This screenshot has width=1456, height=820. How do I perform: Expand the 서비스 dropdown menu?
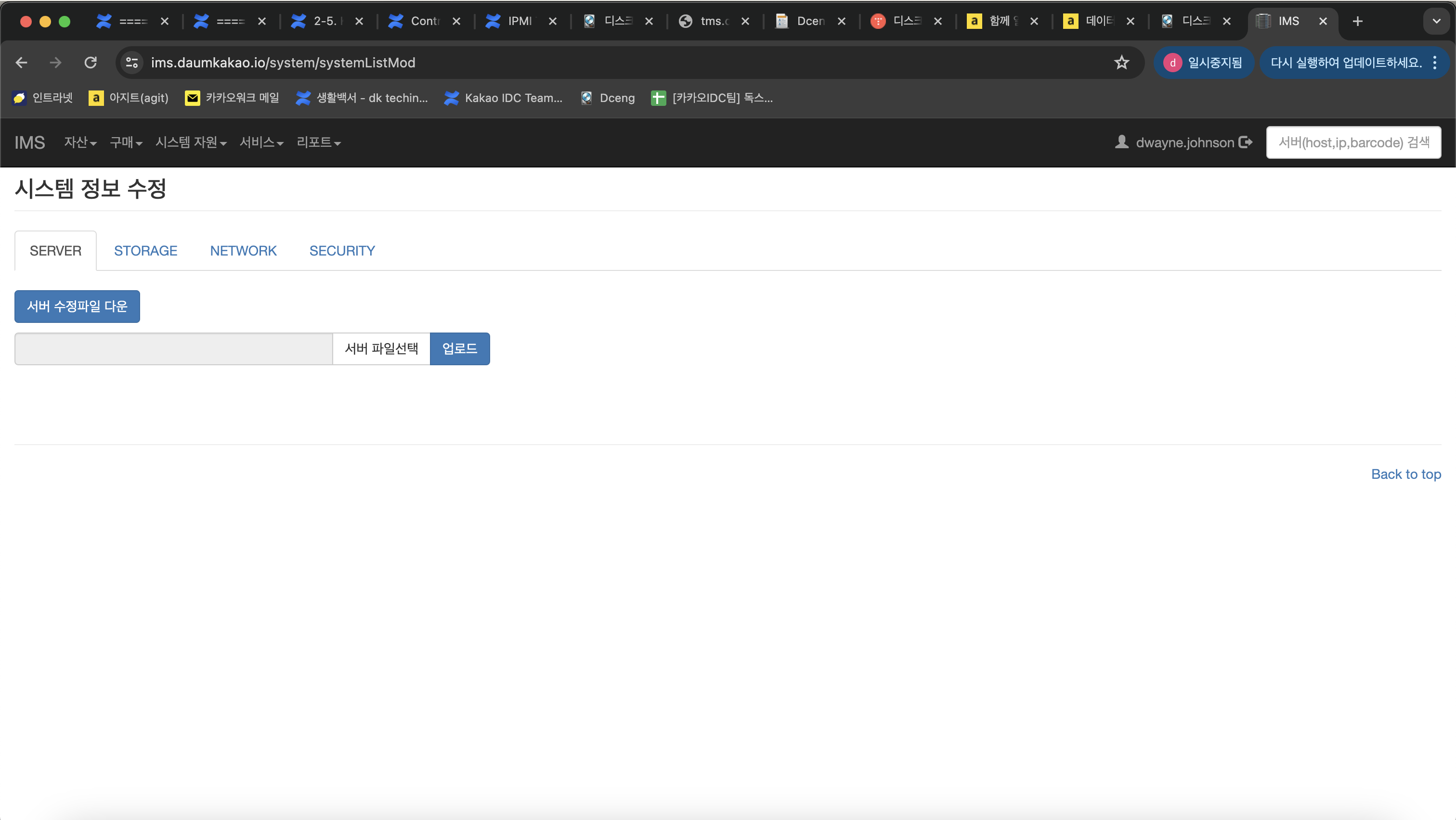click(261, 142)
